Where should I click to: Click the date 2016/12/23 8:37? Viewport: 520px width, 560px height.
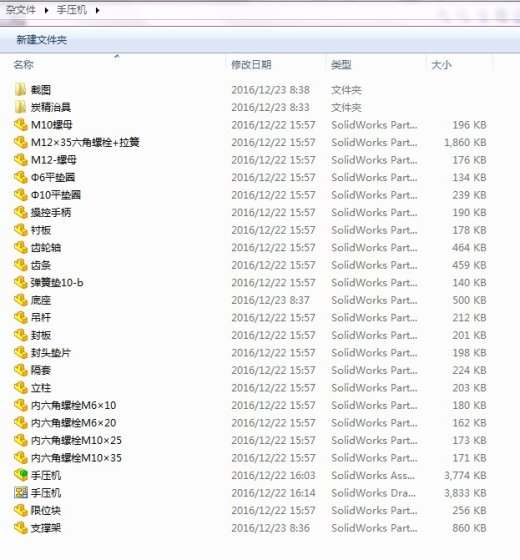coord(270,300)
